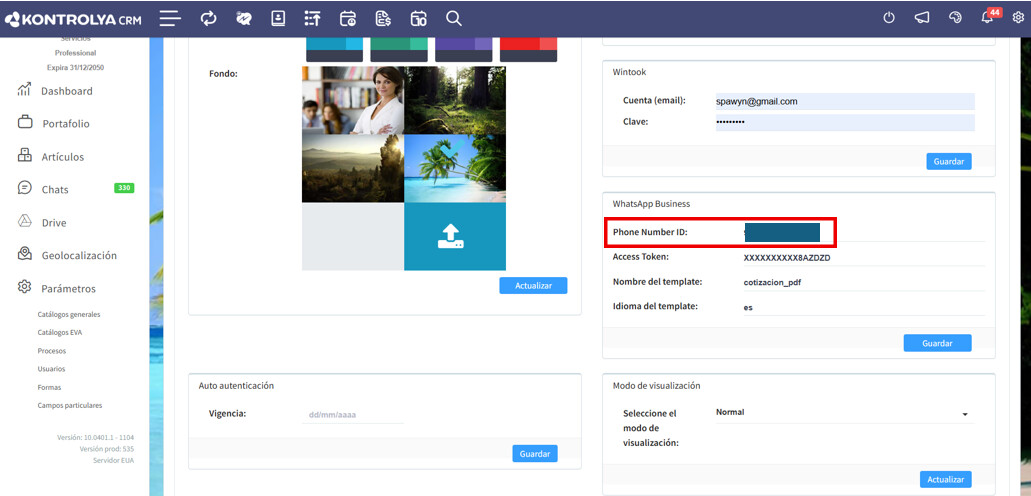This screenshot has width=1031, height=496.
Task: Click the magnifier search icon
Action: [x=453, y=18]
